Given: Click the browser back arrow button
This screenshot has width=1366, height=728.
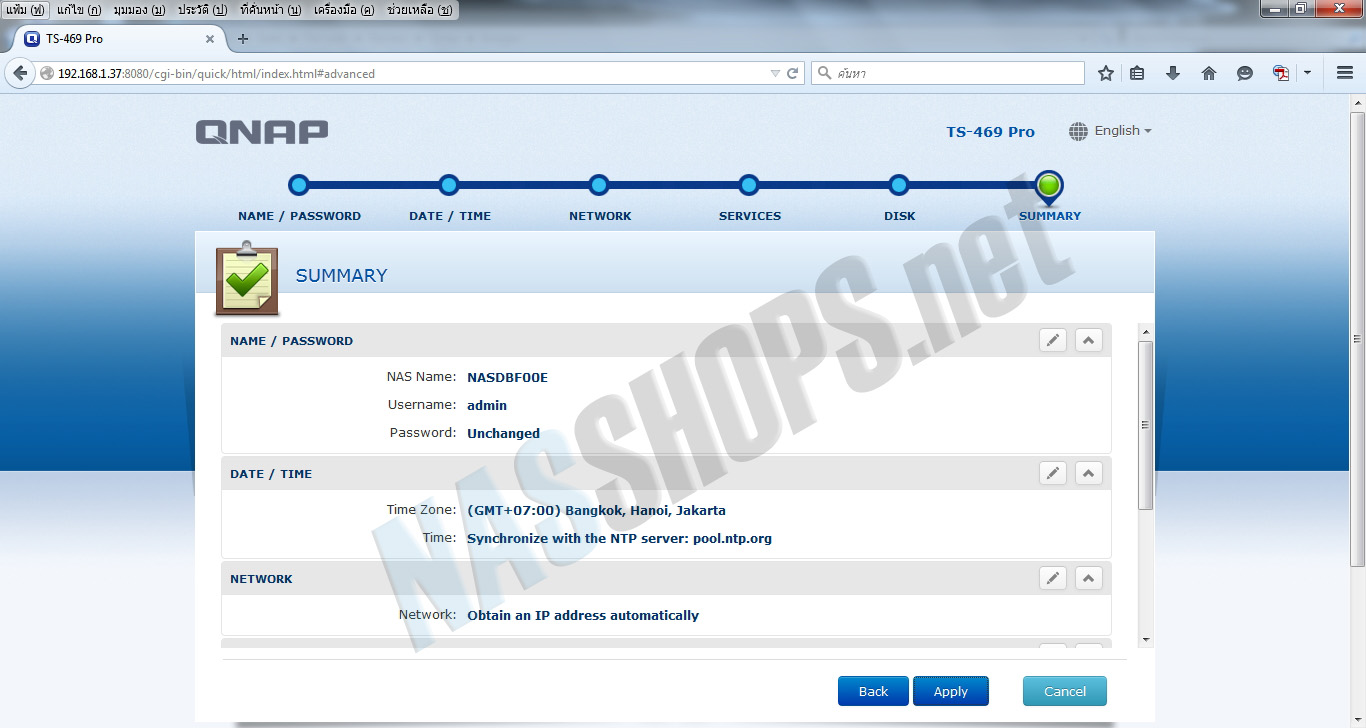Looking at the screenshot, I should pyautogui.click(x=18, y=73).
